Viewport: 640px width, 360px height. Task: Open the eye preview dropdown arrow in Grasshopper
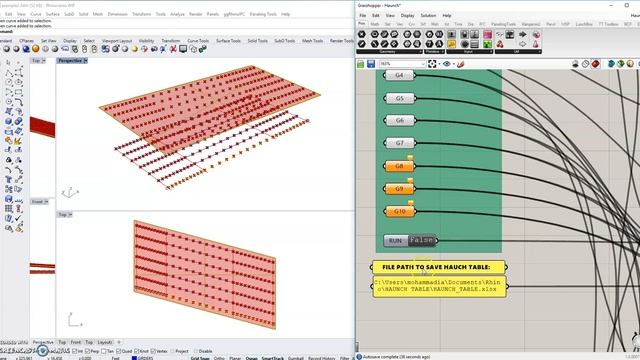(x=453, y=64)
